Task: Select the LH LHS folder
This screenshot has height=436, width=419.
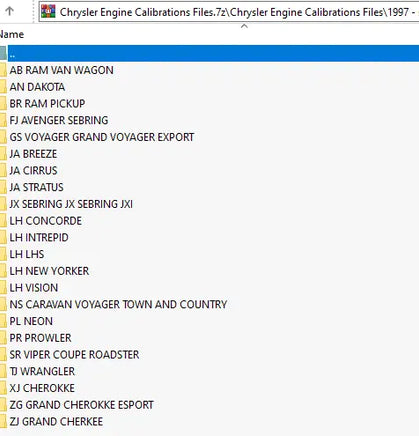Action: point(27,254)
